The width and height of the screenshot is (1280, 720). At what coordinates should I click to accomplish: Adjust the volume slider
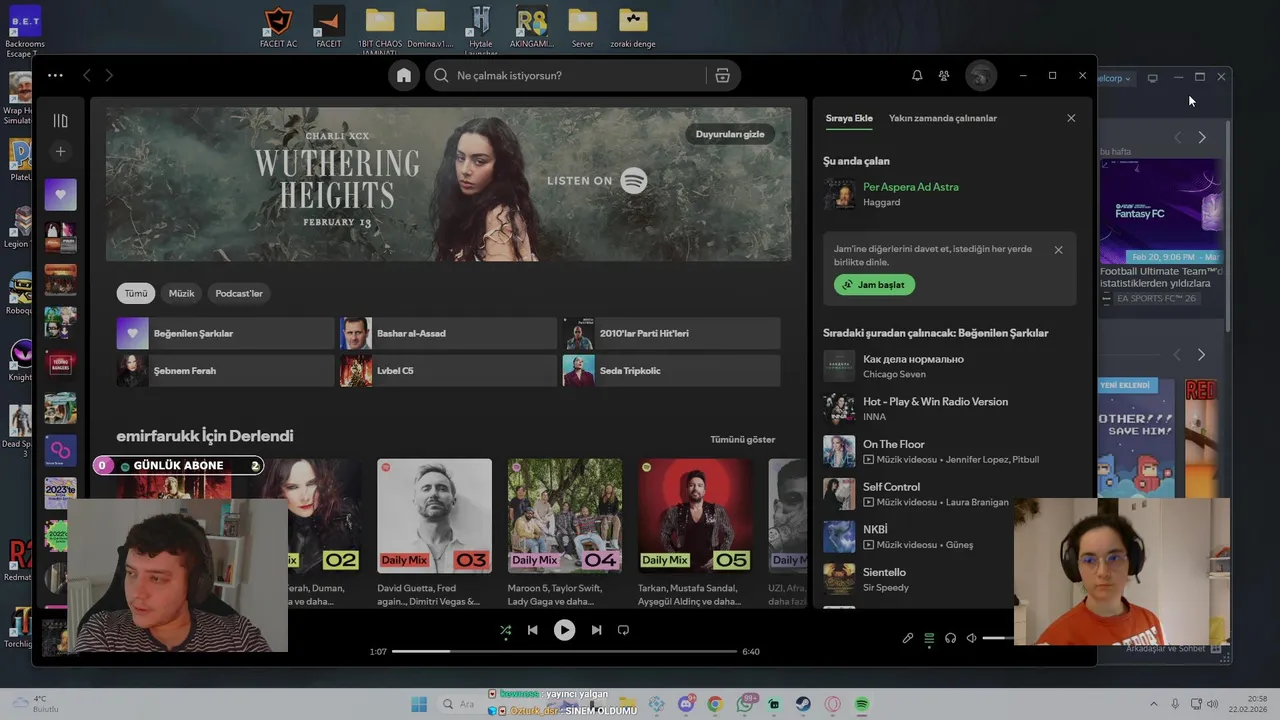(998, 638)
